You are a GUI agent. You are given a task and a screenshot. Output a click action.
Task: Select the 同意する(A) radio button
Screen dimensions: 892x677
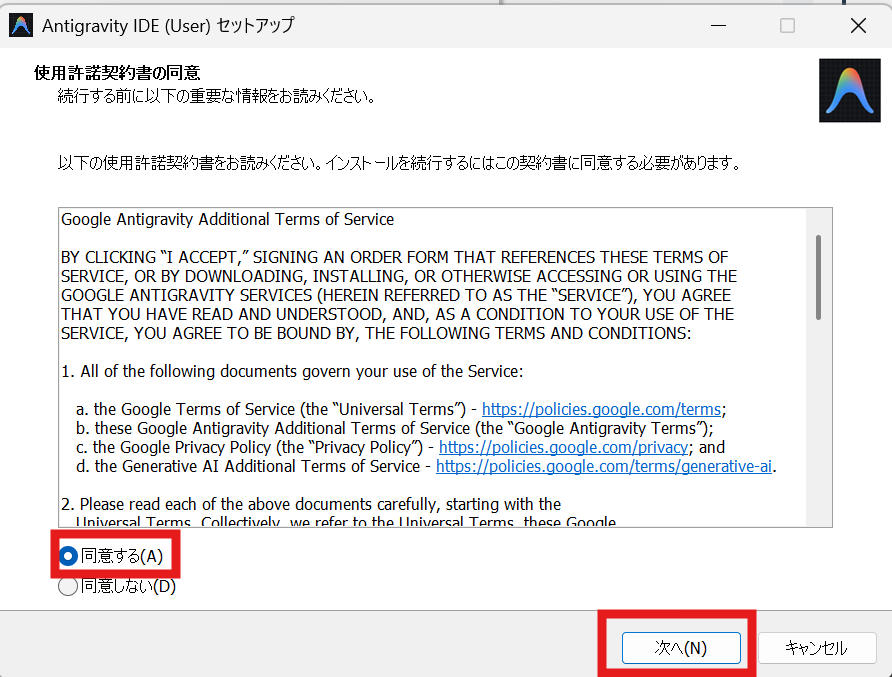coord(68,556)
